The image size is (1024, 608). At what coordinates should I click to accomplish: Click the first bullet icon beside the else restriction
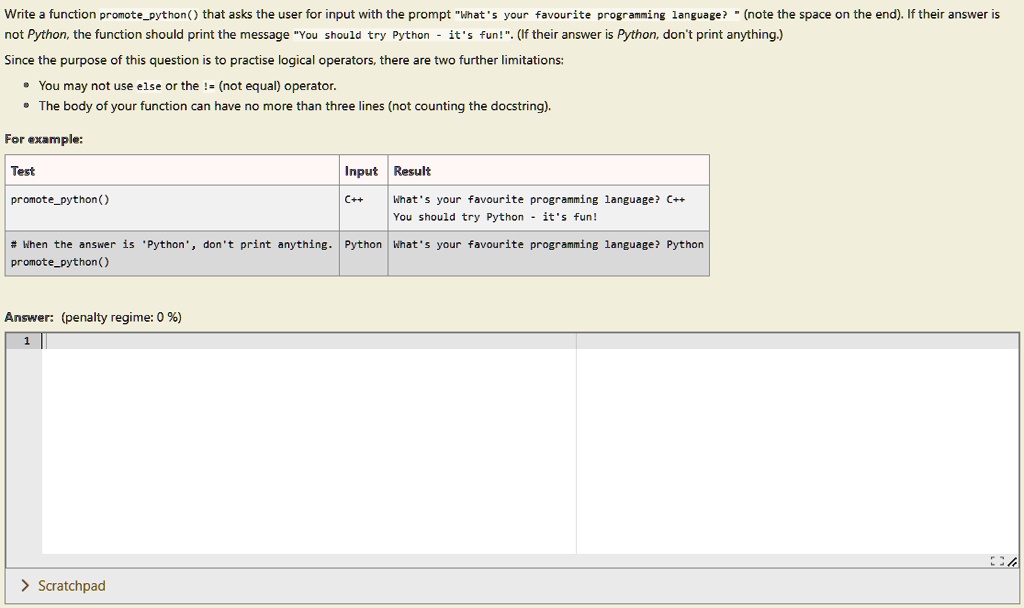tap(24, 86)
